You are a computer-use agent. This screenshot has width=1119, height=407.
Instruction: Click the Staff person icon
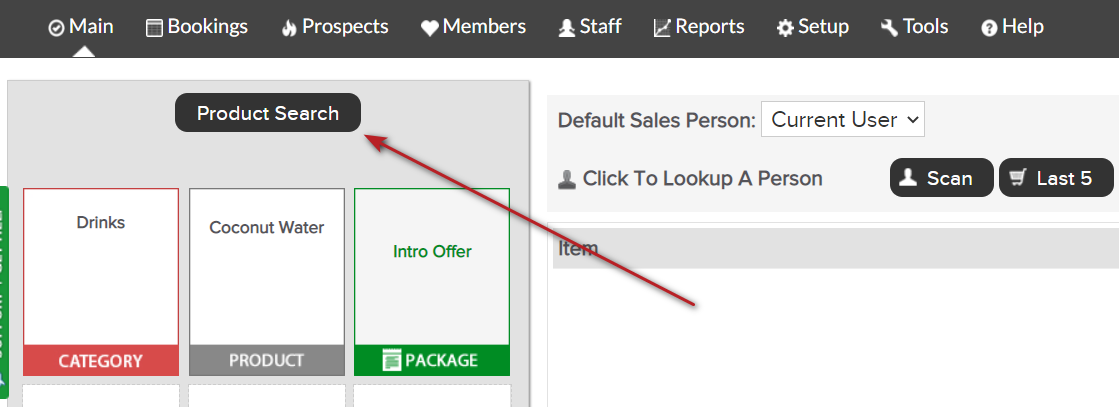(x=567, y=29)
